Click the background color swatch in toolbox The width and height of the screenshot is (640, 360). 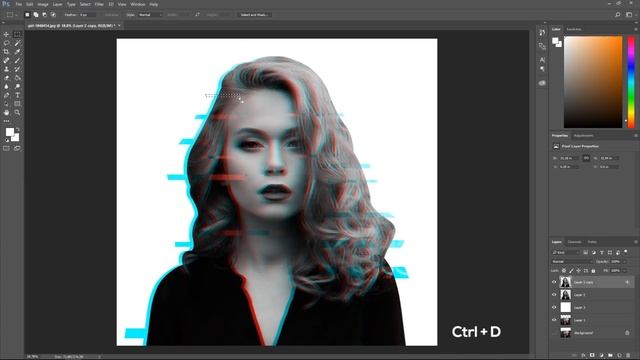pos(16,138)
